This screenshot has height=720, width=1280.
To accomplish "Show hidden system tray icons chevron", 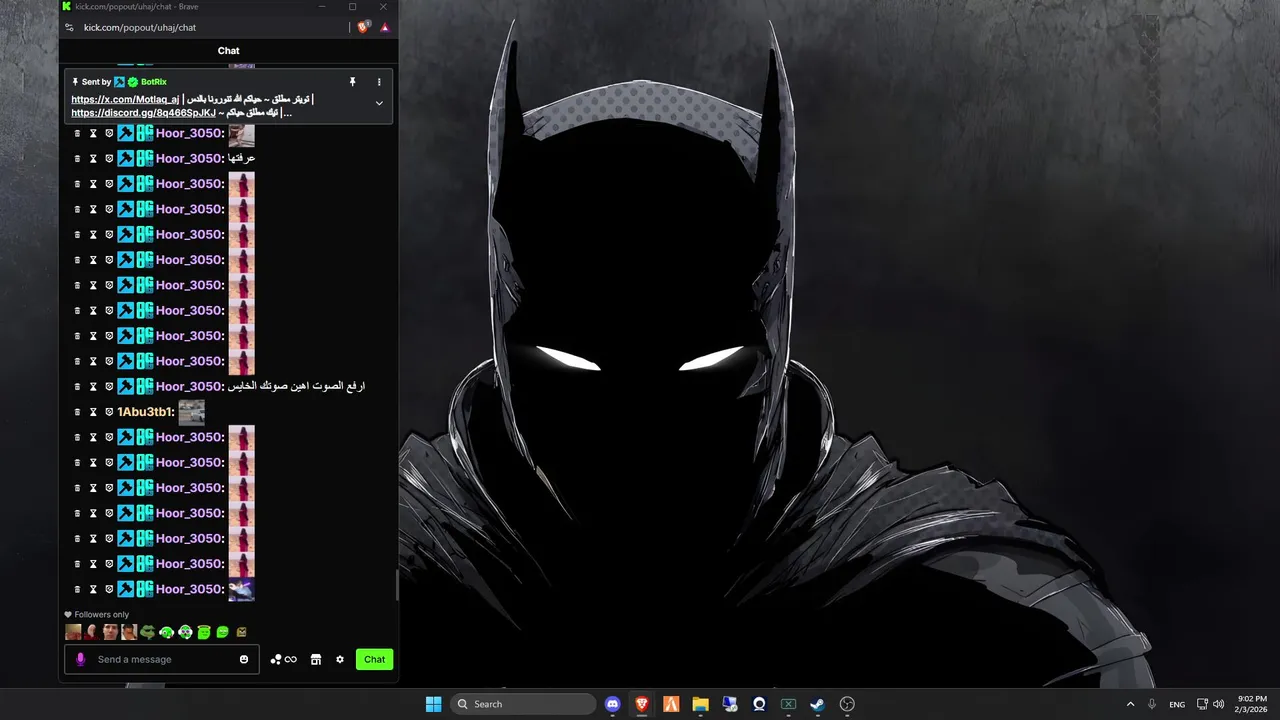I will pos(1130,704).
